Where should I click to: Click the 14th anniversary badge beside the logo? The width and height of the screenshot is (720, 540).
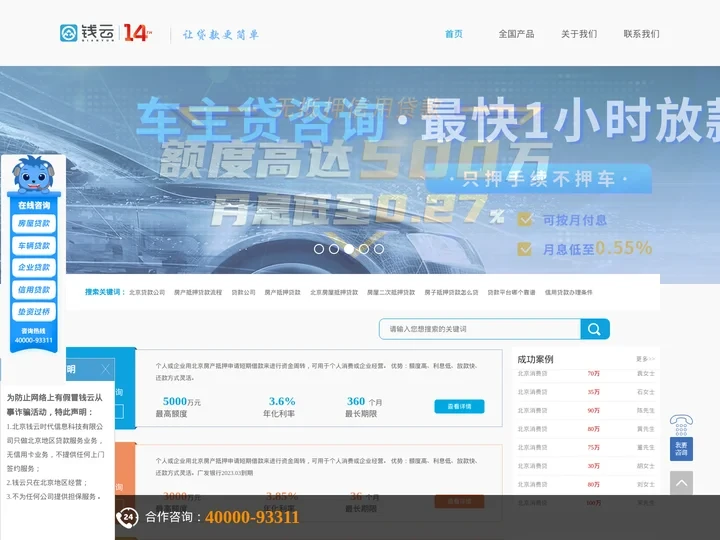[x=137, y=33]
